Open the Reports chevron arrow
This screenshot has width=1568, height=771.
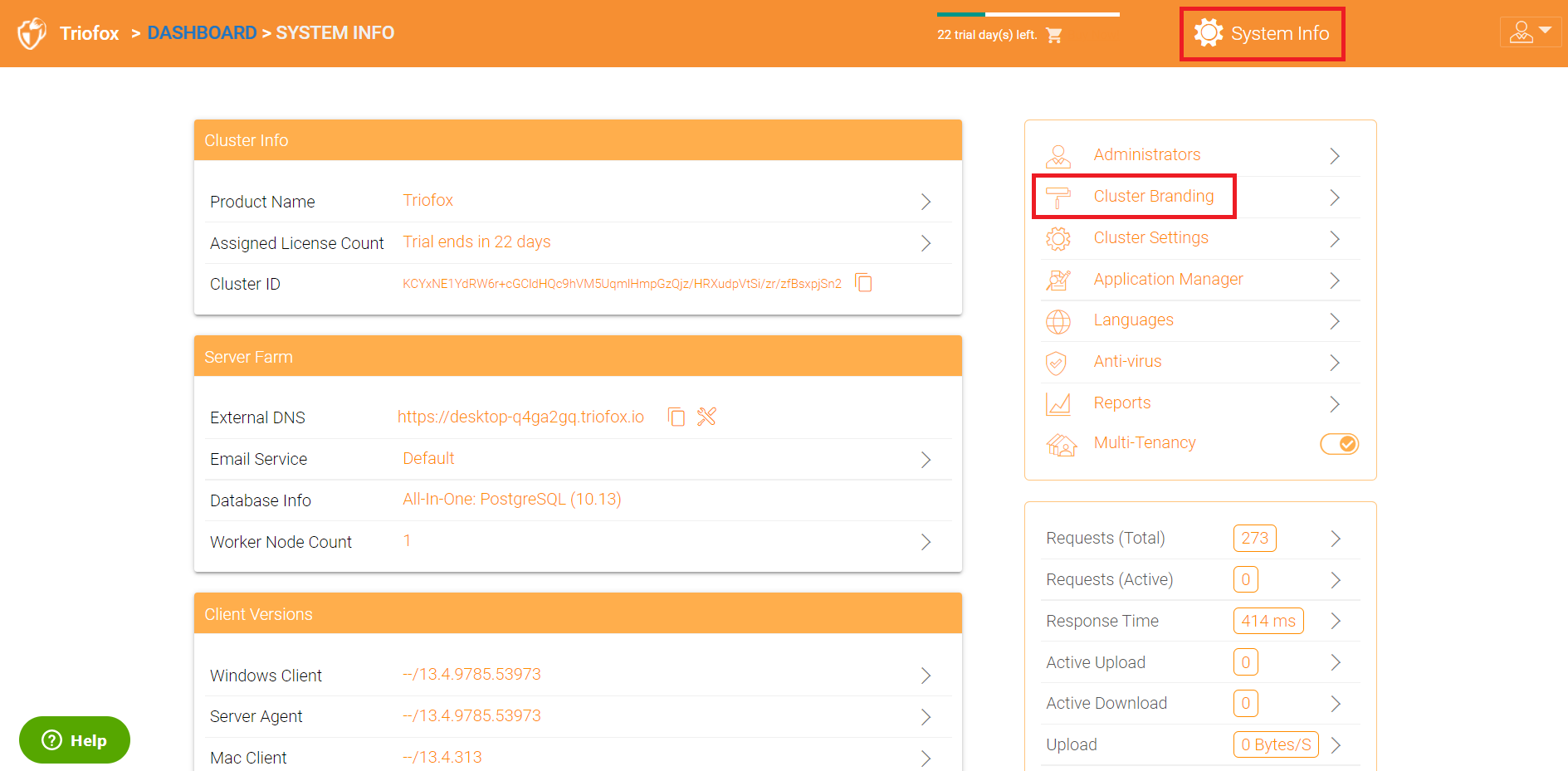(1335, 404)
